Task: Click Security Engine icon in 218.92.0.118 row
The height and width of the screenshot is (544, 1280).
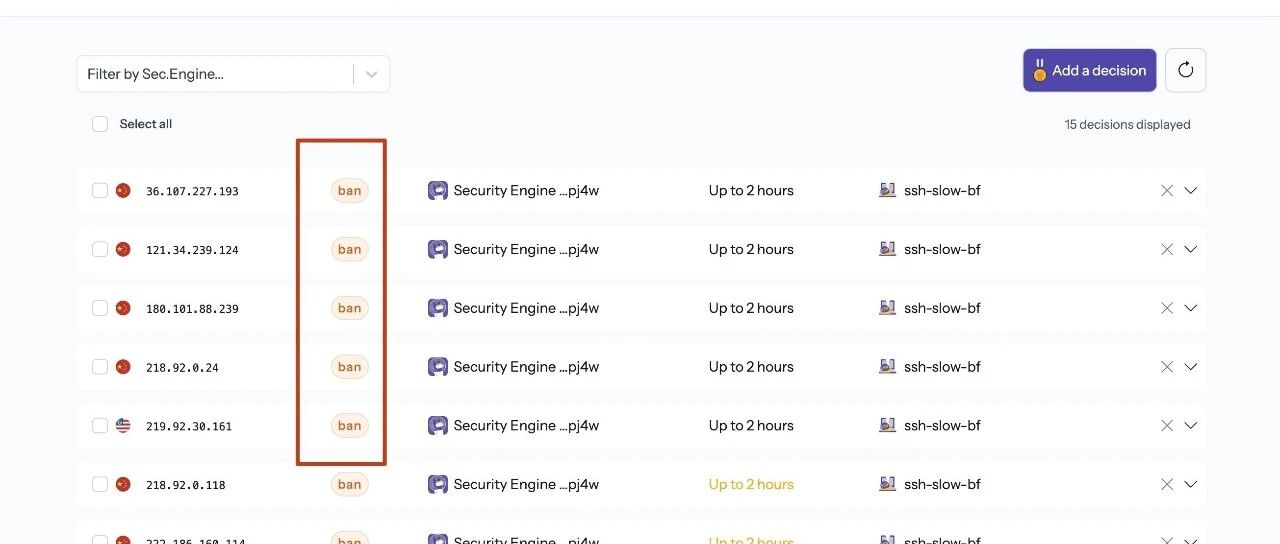Action: click(437, 484)
